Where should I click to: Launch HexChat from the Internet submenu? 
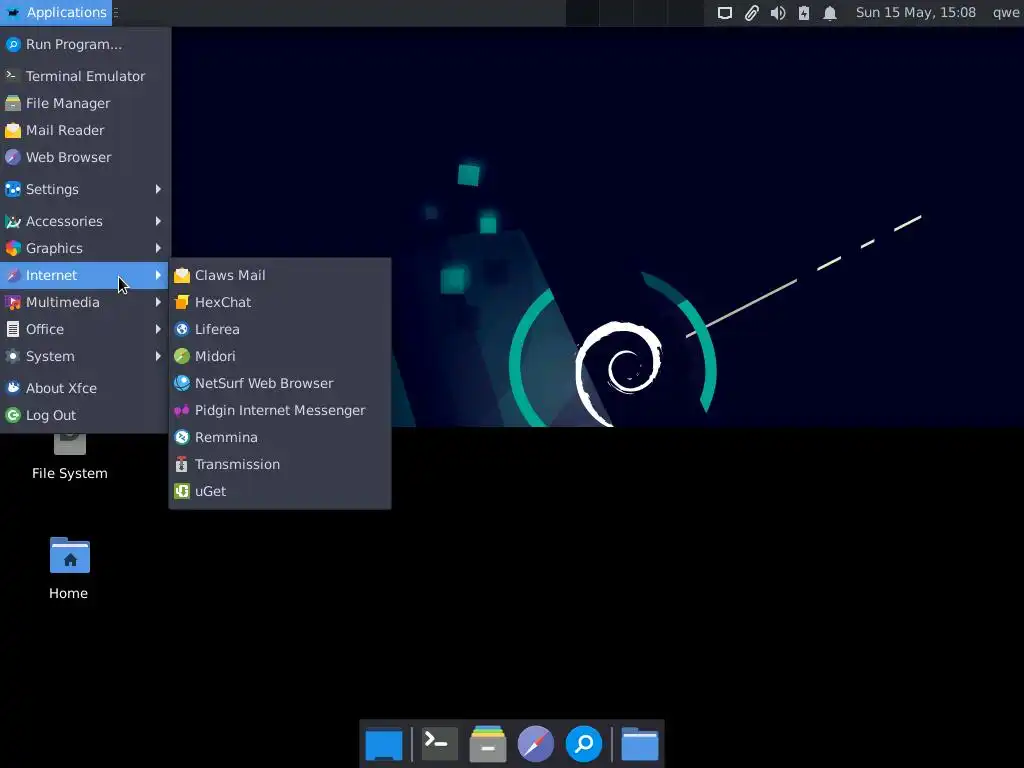click(x=280, y=302)
